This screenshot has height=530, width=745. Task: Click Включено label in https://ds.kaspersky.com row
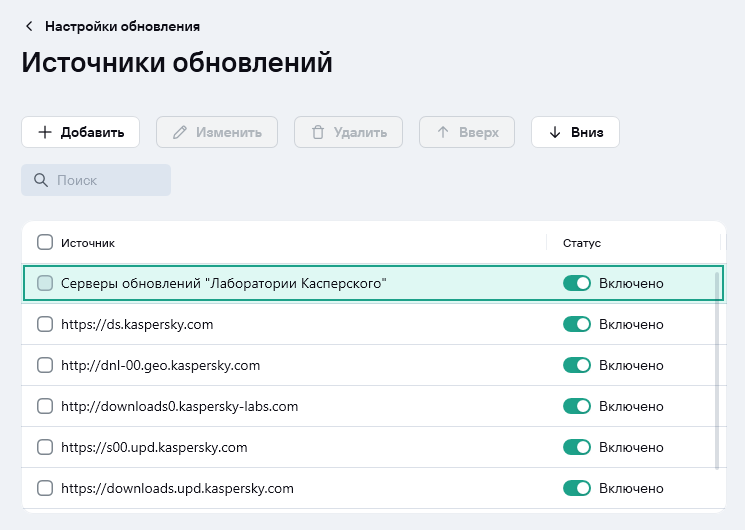631,325
